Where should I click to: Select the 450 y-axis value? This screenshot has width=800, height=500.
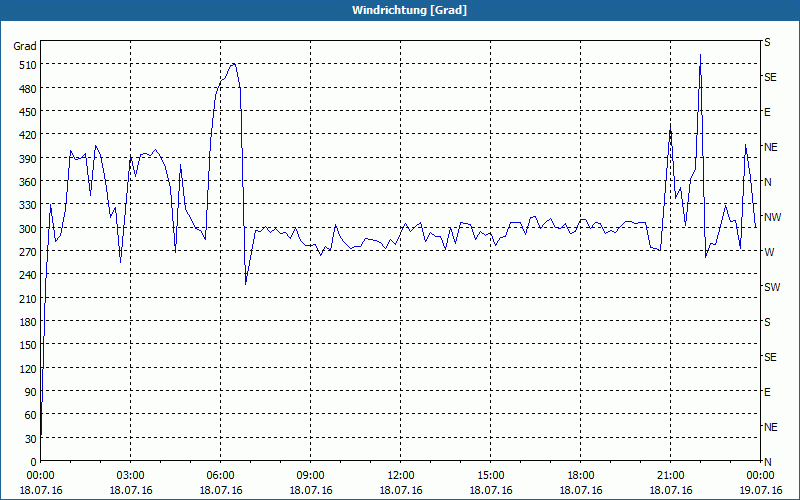pos(28,112)
